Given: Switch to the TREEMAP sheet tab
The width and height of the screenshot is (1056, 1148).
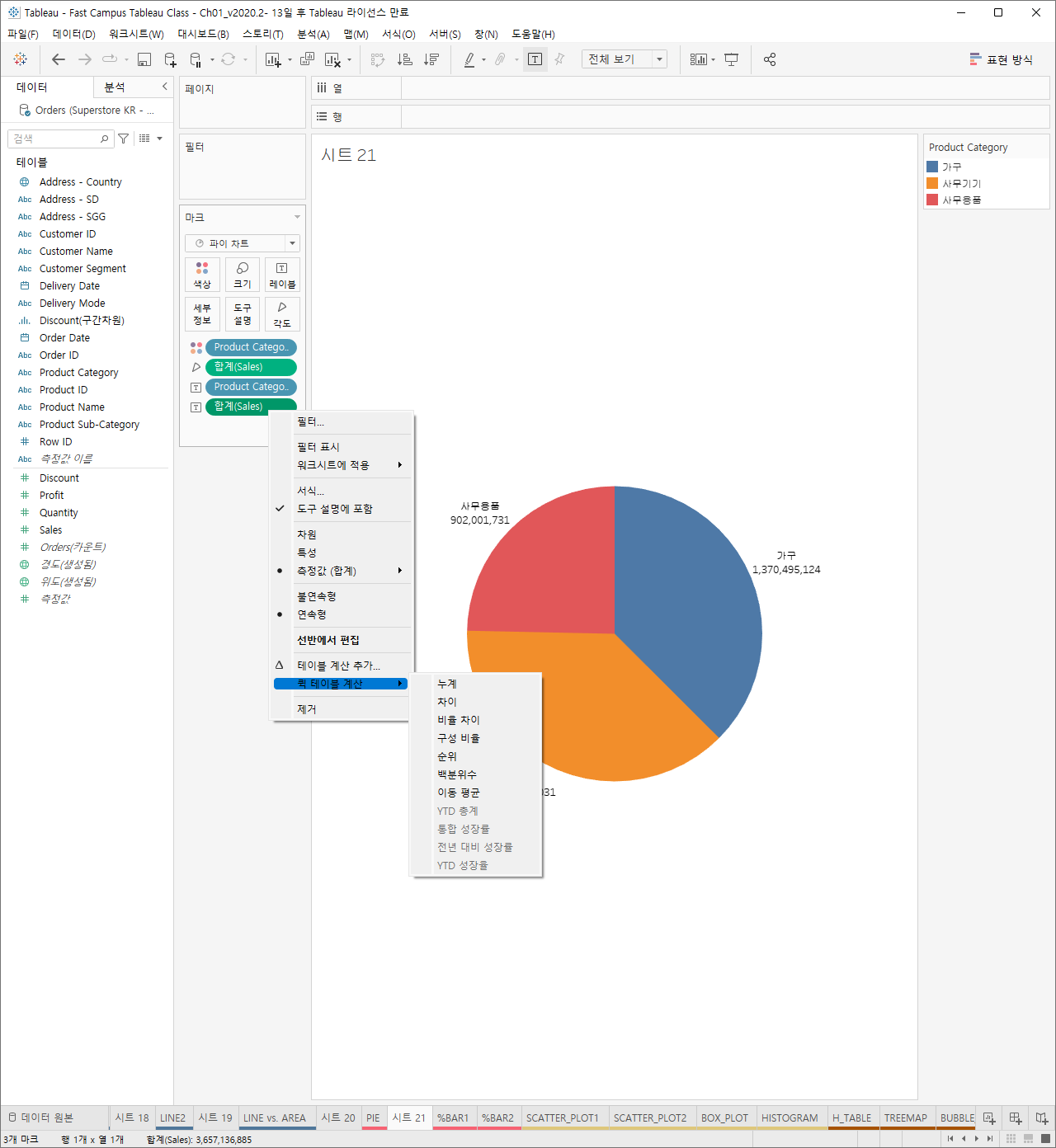Looking at the screenshot, I should click(906, 1118).
